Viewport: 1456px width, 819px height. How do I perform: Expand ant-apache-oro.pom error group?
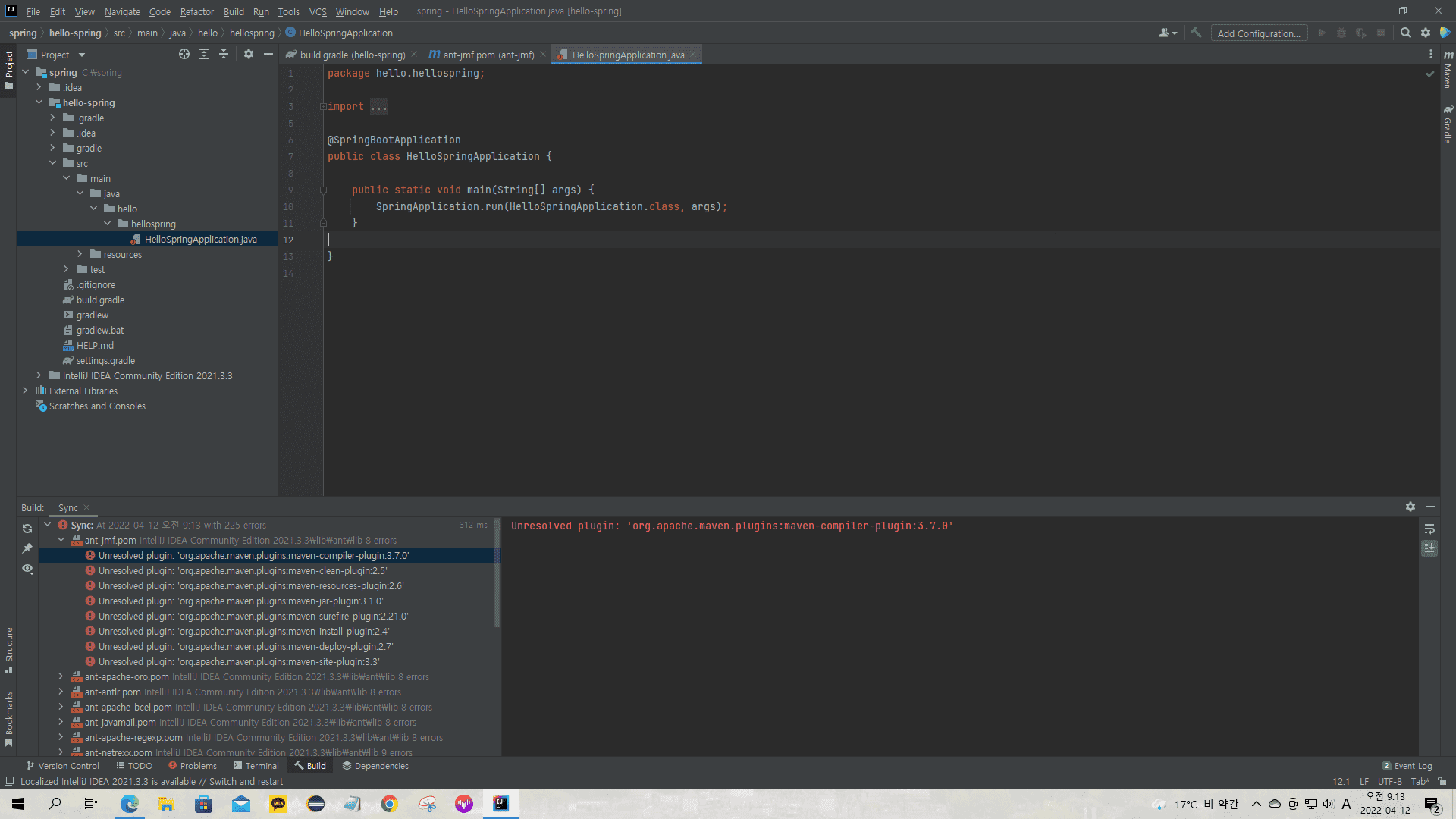61,676
